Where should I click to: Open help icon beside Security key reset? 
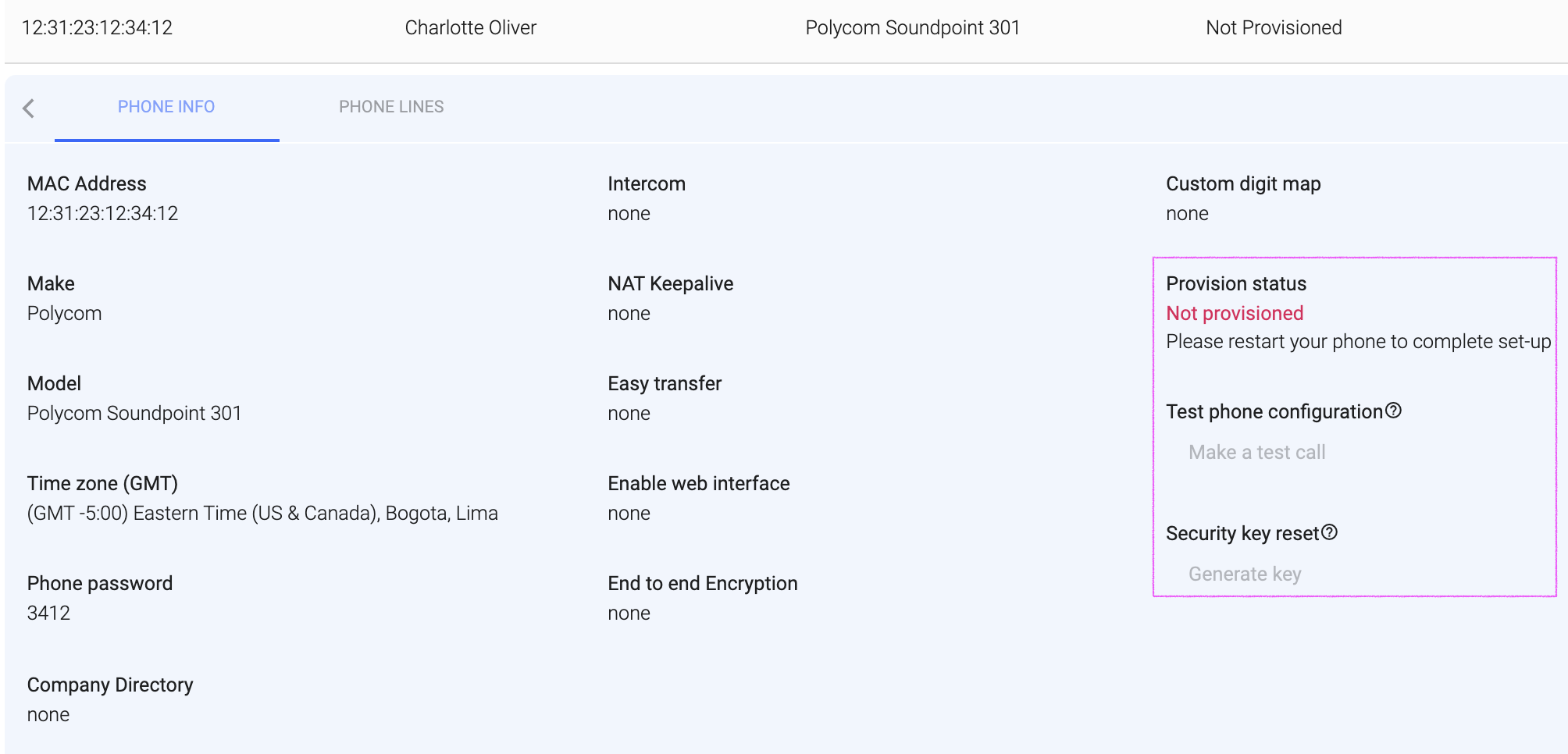pos(1329,532)
